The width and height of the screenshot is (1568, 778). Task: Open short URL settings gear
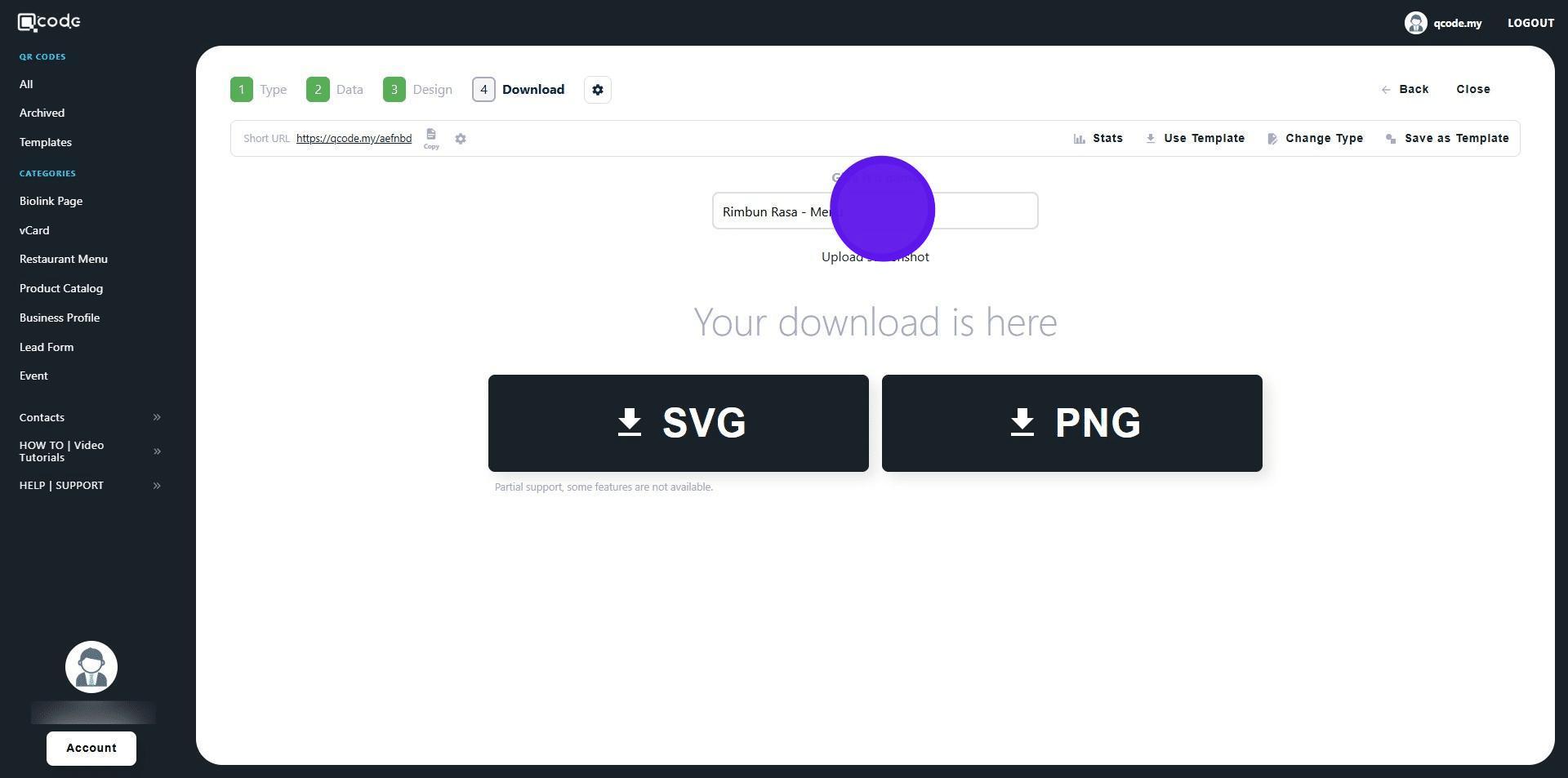pyautogui.click(x=461, y=139)
